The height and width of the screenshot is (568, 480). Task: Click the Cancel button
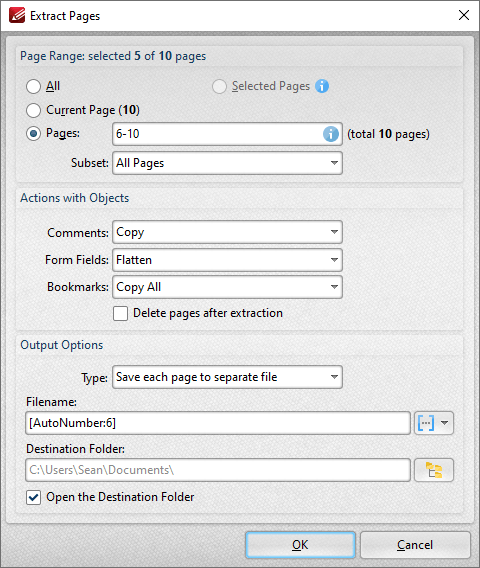pos(415,545)
